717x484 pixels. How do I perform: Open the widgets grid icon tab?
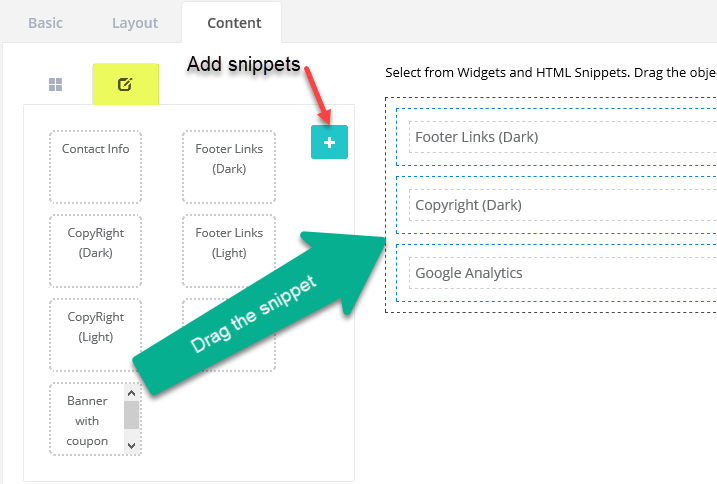pos(55,84)
